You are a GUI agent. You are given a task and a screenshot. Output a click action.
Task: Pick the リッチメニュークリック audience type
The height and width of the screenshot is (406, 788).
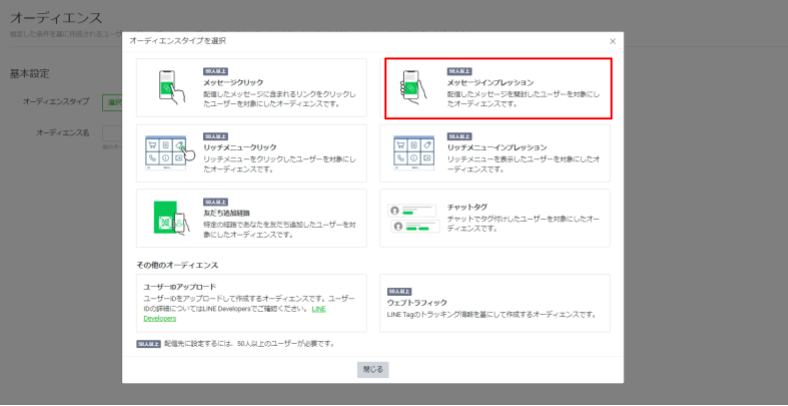[251, 153]
